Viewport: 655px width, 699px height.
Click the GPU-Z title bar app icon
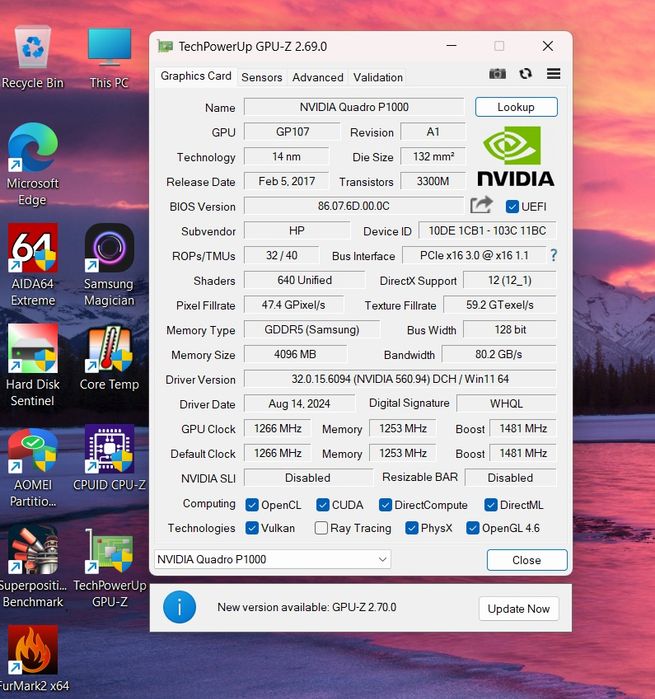point(165,46)
